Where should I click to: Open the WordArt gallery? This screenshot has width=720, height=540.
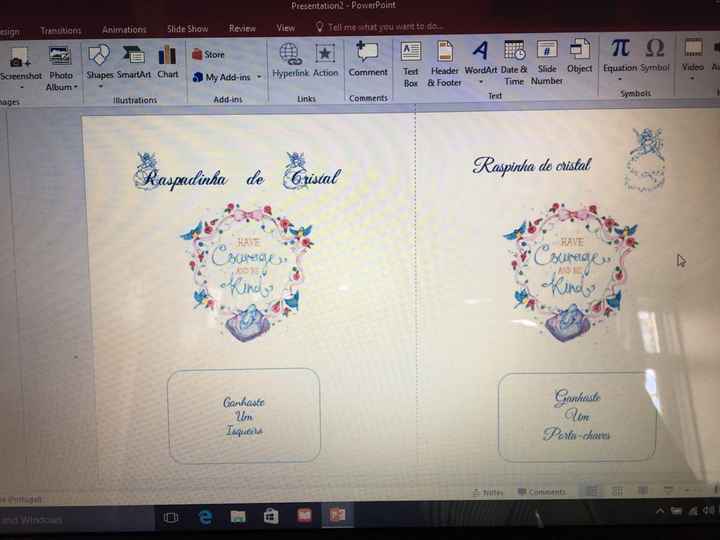point(481,62)
